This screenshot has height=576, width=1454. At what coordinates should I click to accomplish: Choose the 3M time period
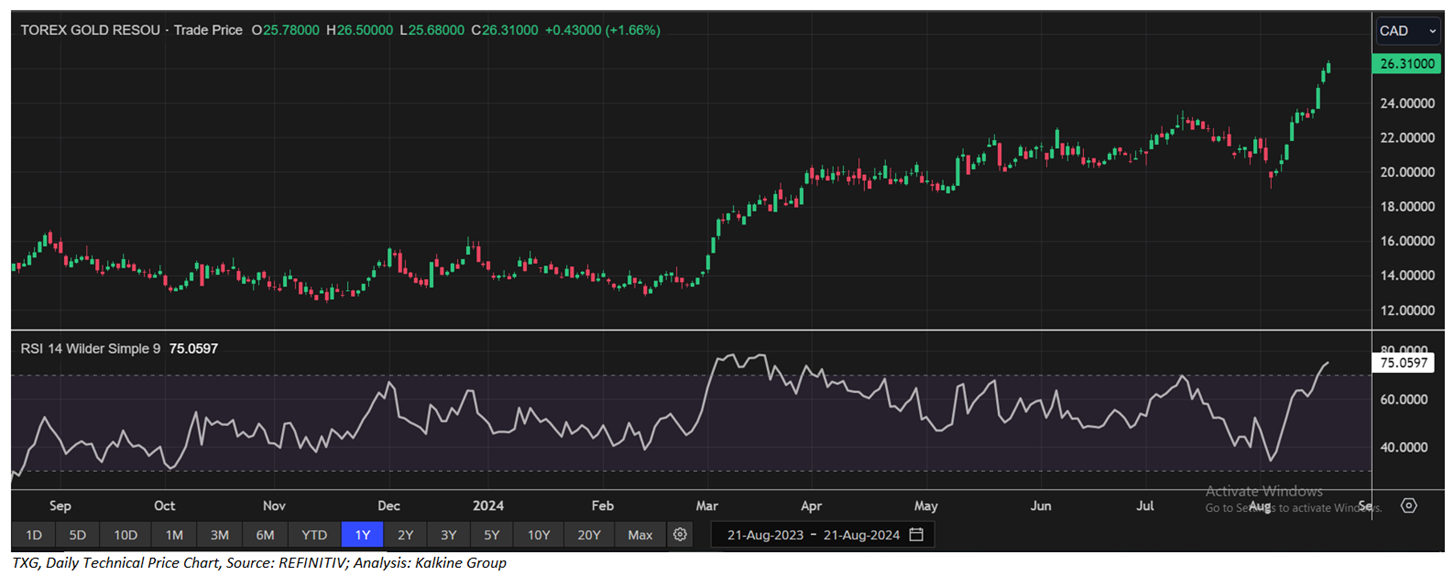[x=219, y=535]
